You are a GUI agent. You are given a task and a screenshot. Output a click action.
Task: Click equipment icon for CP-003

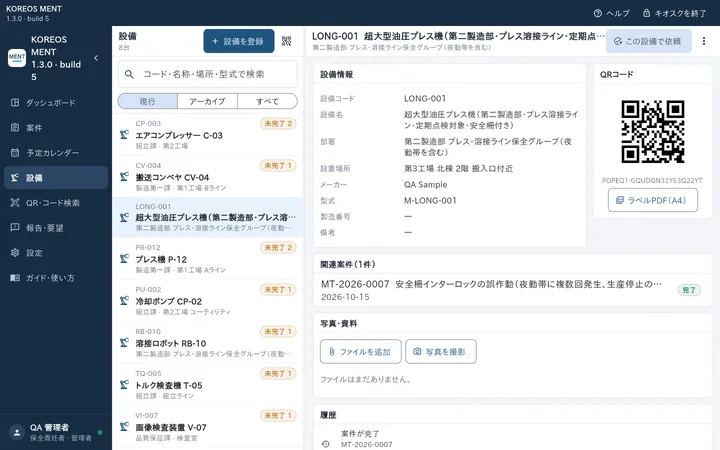pos(124,135)
